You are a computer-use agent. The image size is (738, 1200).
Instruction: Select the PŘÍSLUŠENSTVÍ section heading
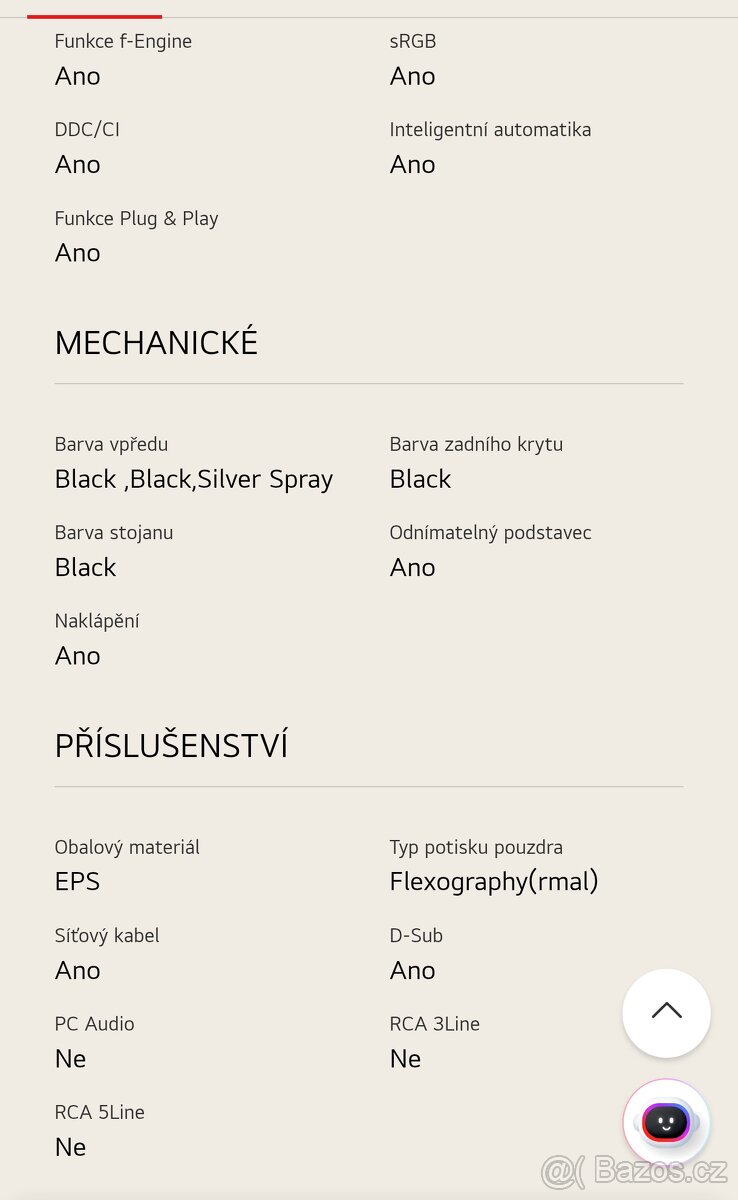click(x=171, y=746)
